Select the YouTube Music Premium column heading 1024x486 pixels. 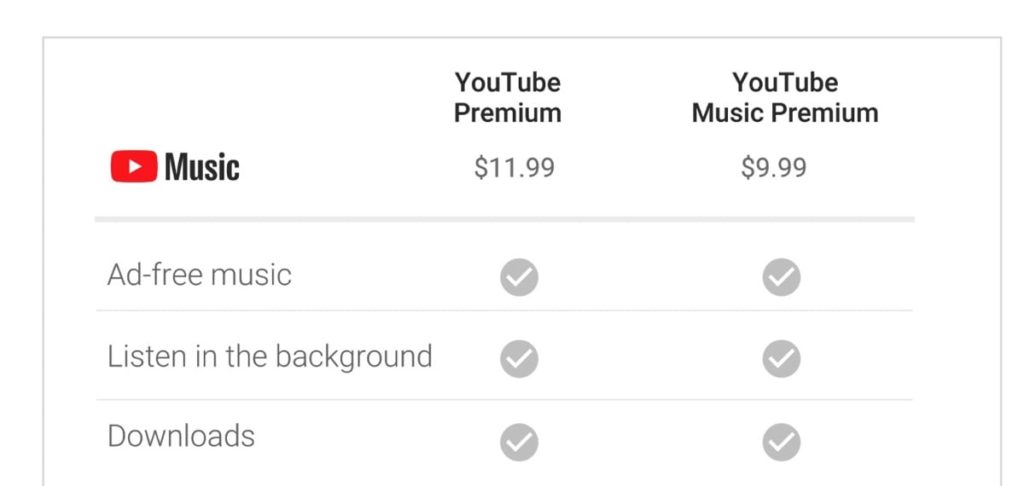[785, 97]
